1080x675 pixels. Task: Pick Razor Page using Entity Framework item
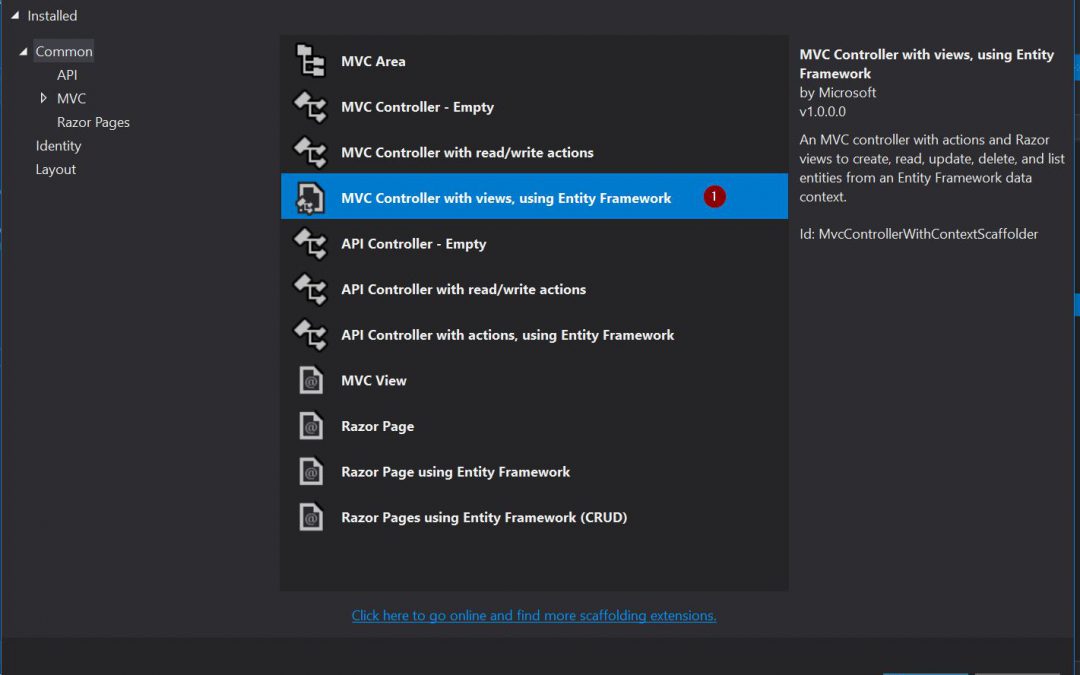[x=455, y=472]
